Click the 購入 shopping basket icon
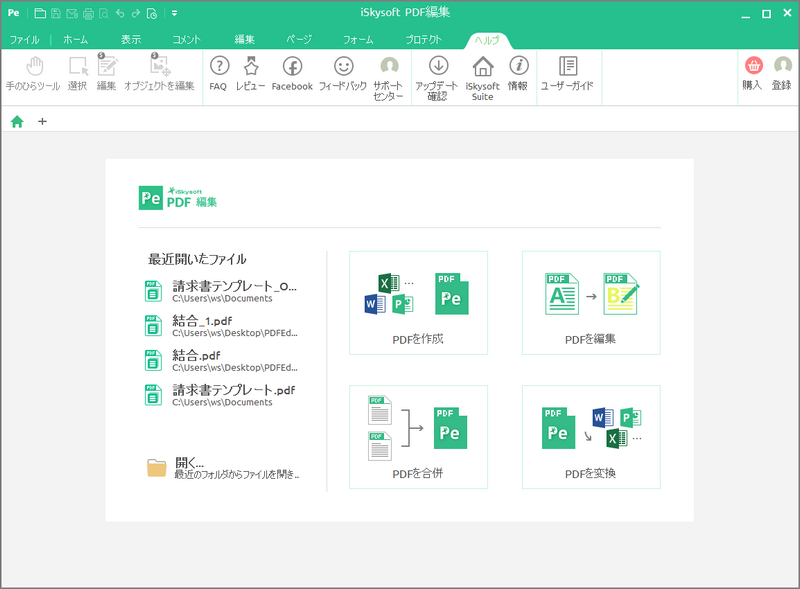800x589 pixels. pyautogui.click(x=753, y=74)
